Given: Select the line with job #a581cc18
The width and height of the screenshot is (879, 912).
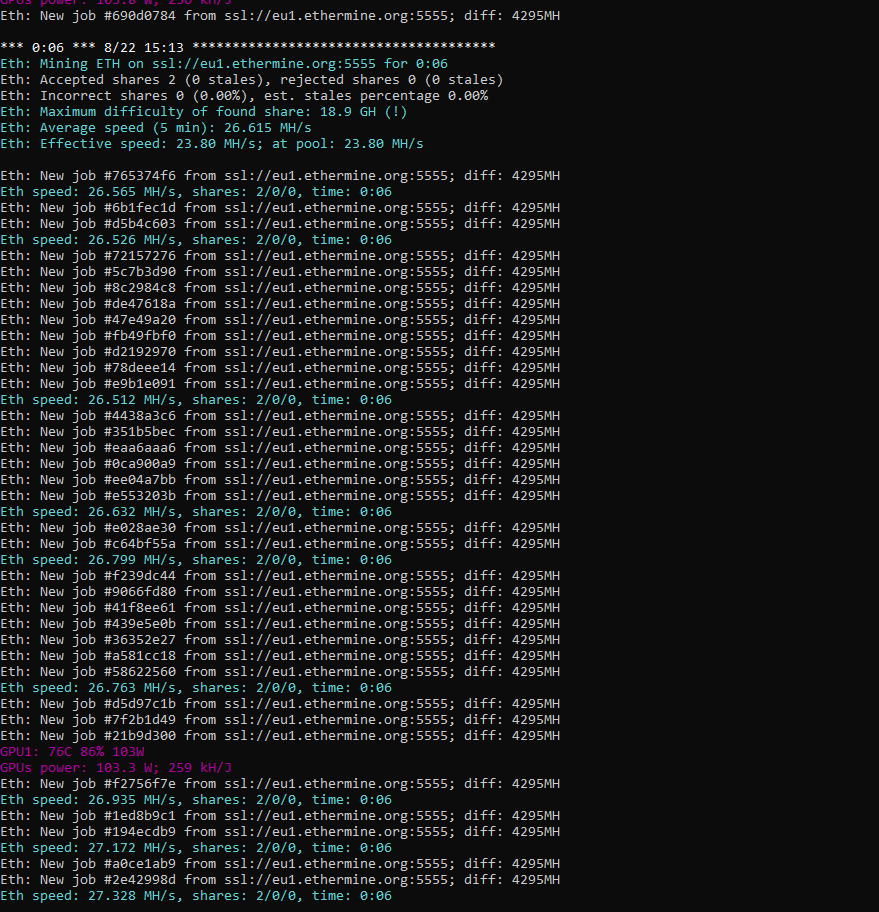Looking at the screenshot, I should point(280,656).
